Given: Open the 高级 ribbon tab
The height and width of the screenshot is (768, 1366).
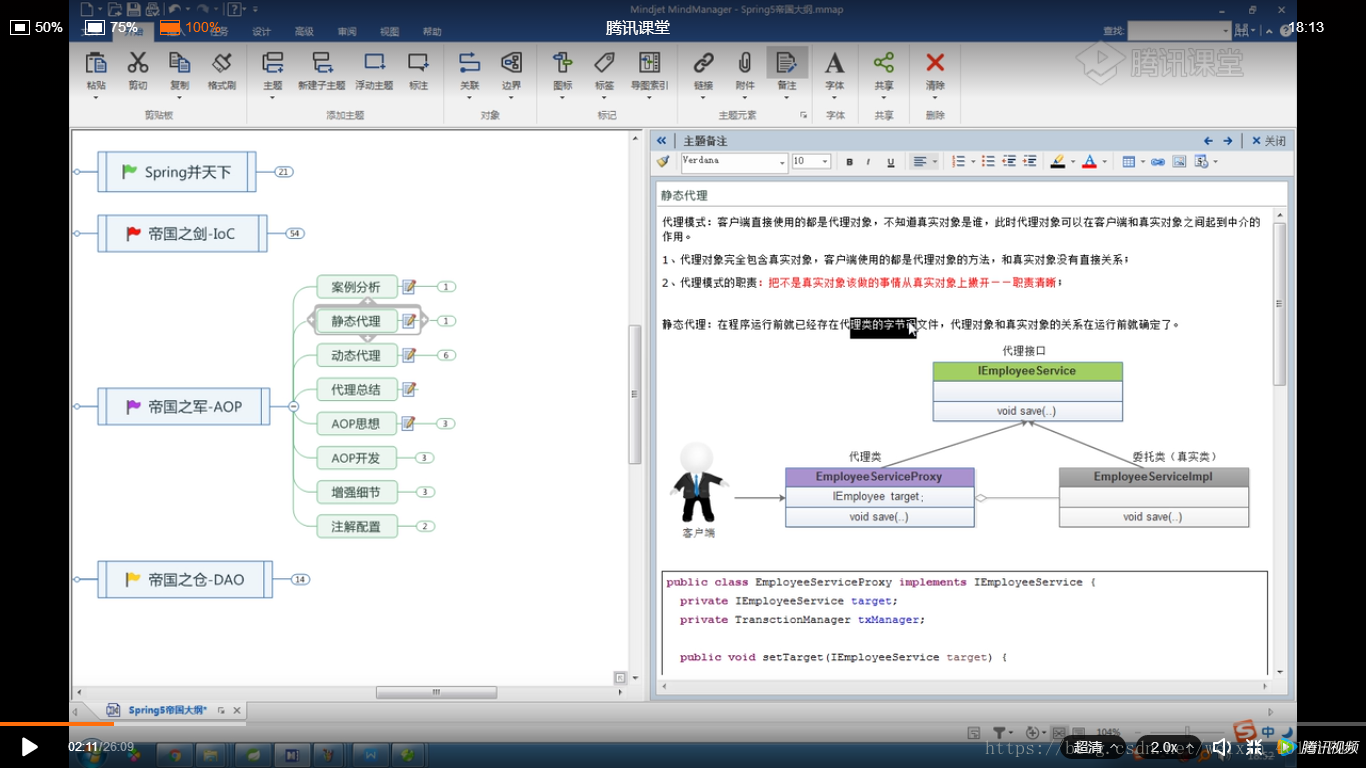Looking at the screenshot, I should coord(304,32).
